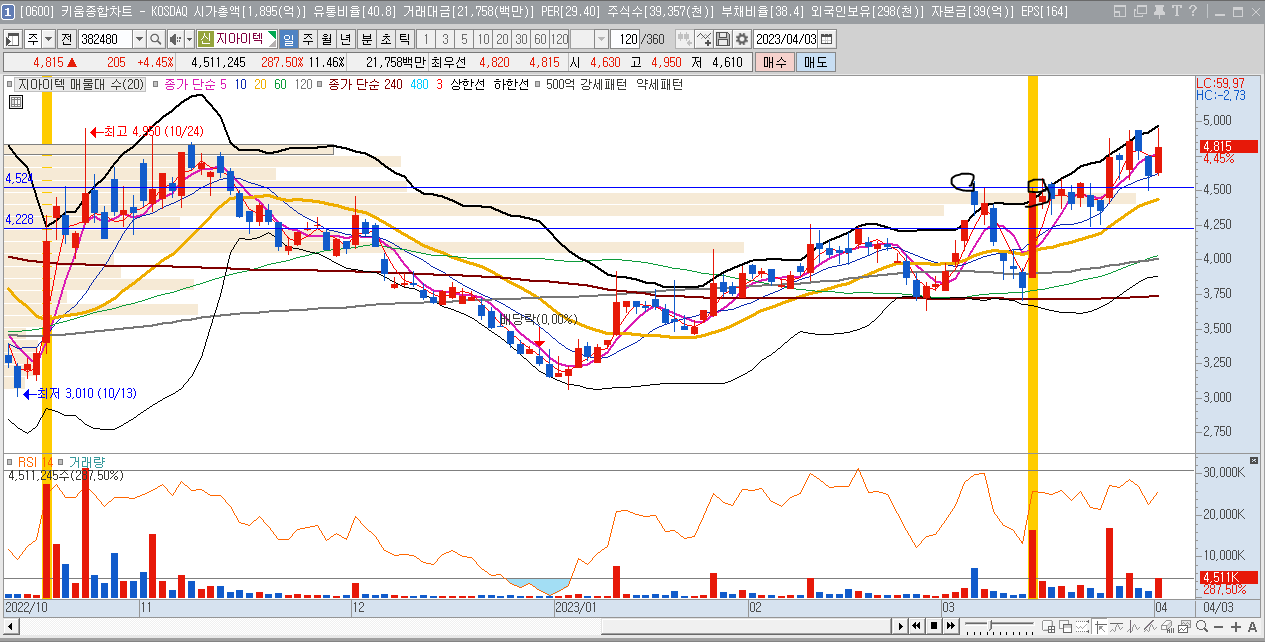The image size is (1265, 642).
Task: Click the 매도 (sell) button
Action: click(x=815, y=62)
